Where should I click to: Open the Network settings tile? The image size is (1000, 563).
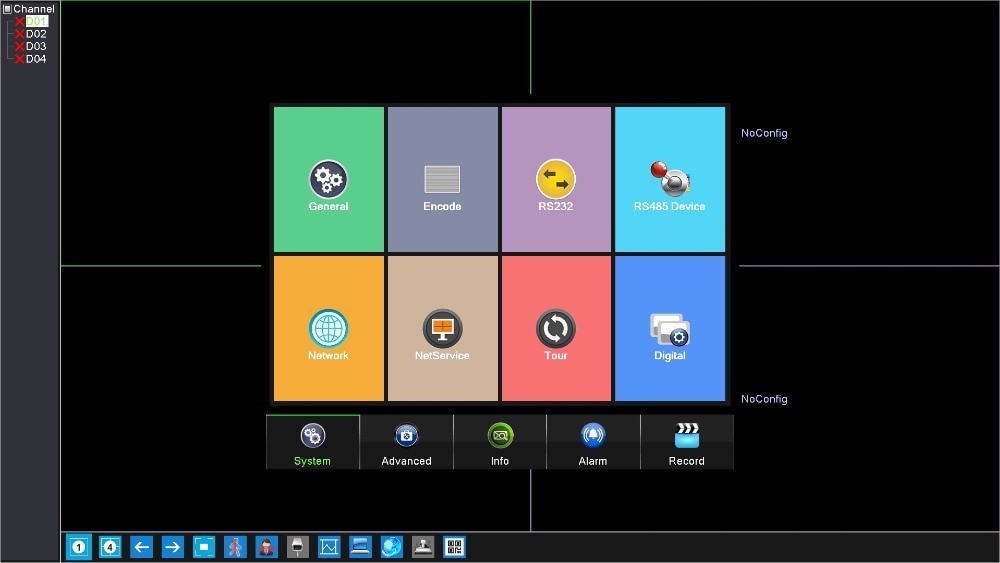[x=328, y=328]
